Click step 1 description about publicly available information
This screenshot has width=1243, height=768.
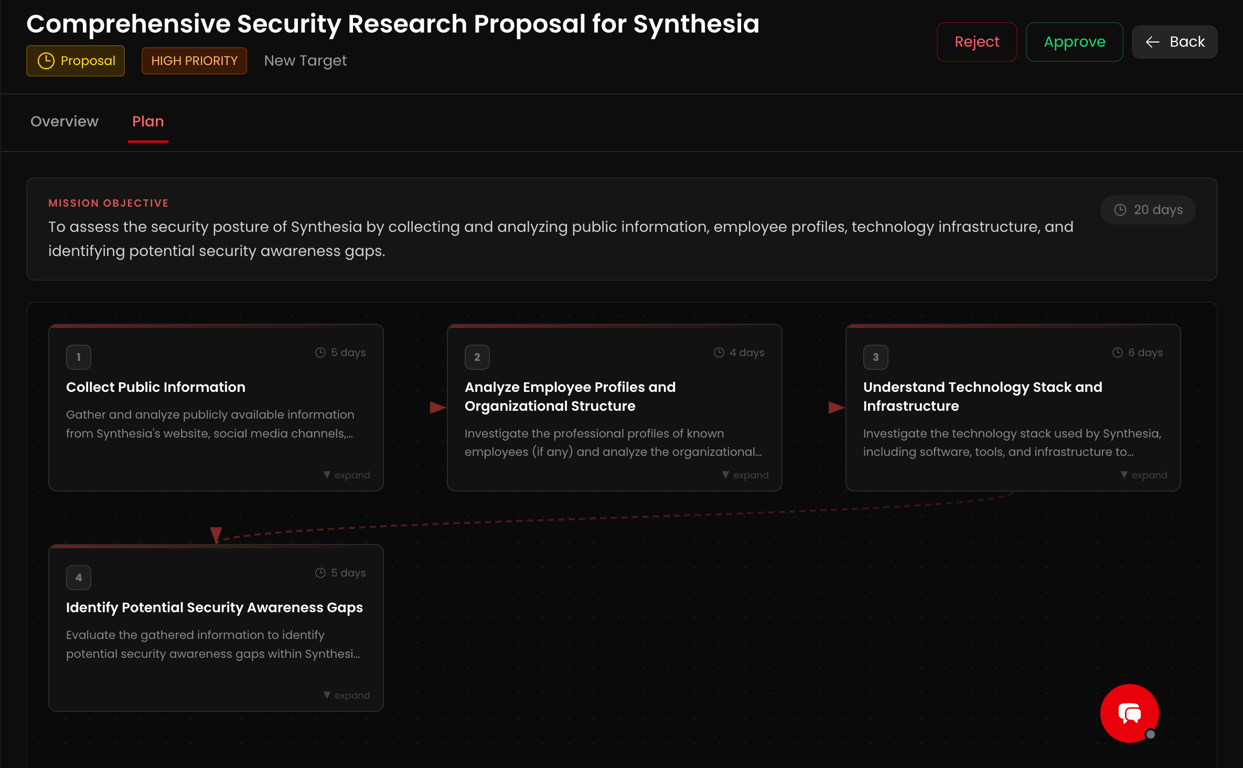pyautogui.click(x=211, y=424)
